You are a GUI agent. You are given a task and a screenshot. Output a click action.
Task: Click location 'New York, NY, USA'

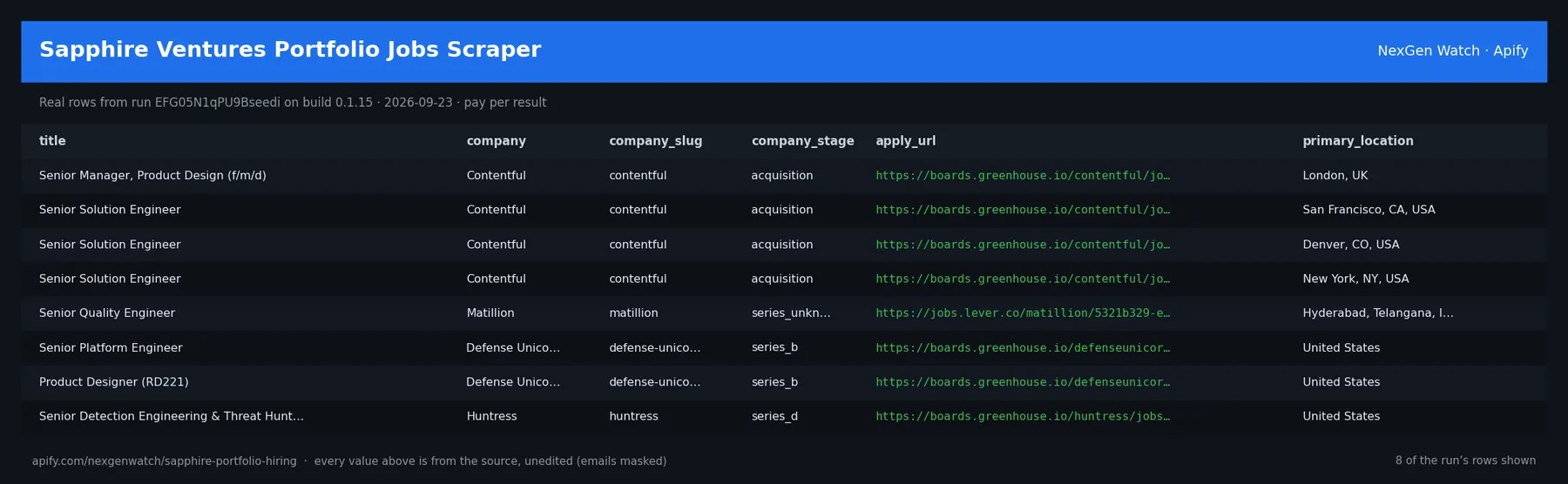click(x=1355, y=279)
